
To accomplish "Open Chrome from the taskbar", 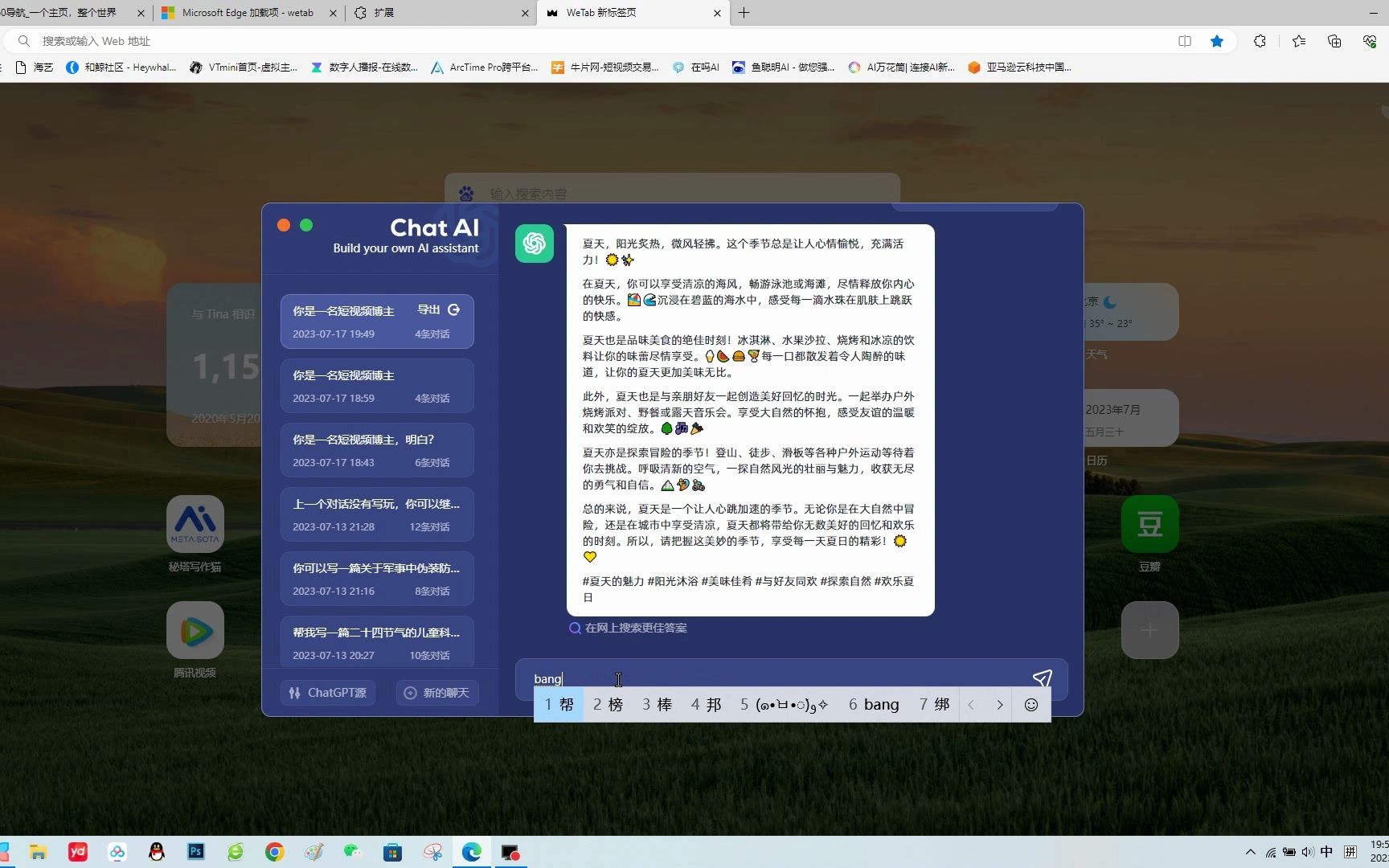I will [x=273, y=852].
